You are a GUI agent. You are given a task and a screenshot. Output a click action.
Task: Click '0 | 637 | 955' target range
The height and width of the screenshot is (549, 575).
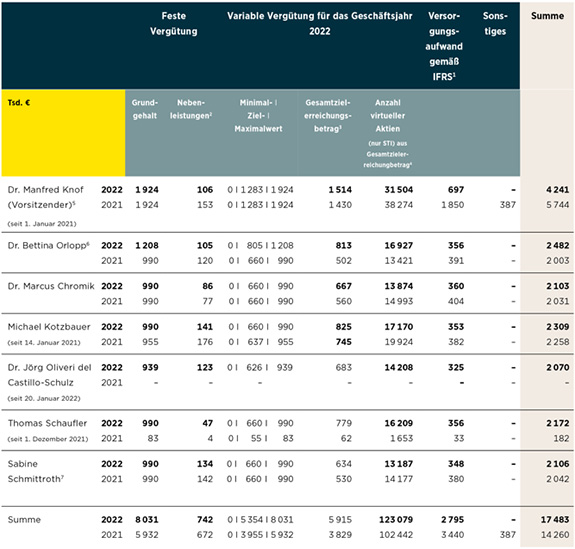click(261, 342)
